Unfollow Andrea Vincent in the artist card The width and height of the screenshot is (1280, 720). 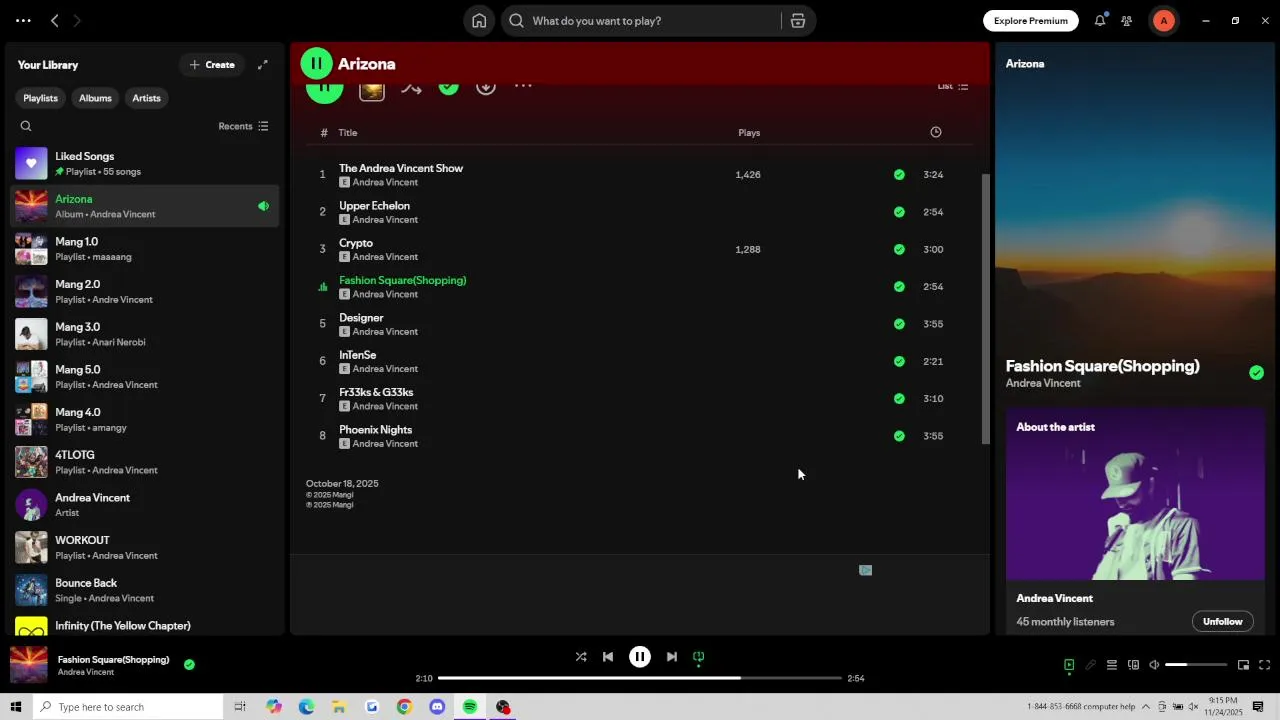tap(1222, 622)
